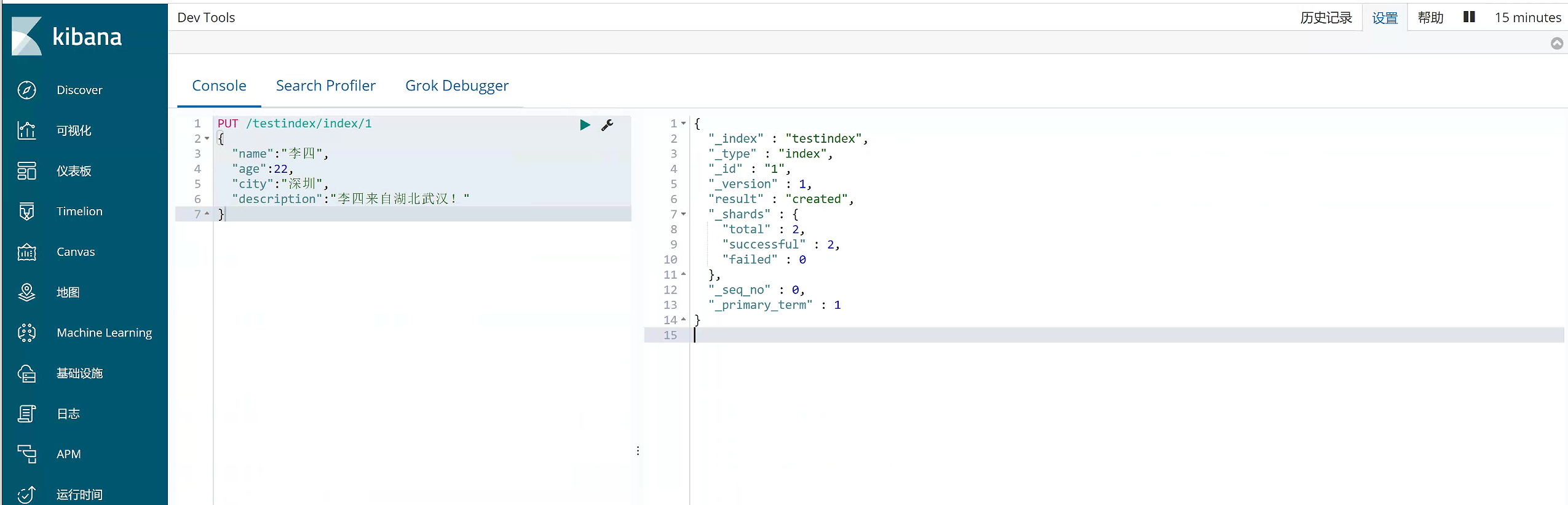This screenshot has width=1568, height=505.
Task: Open the Discover compass icon
Action: (x=26, y=90)
